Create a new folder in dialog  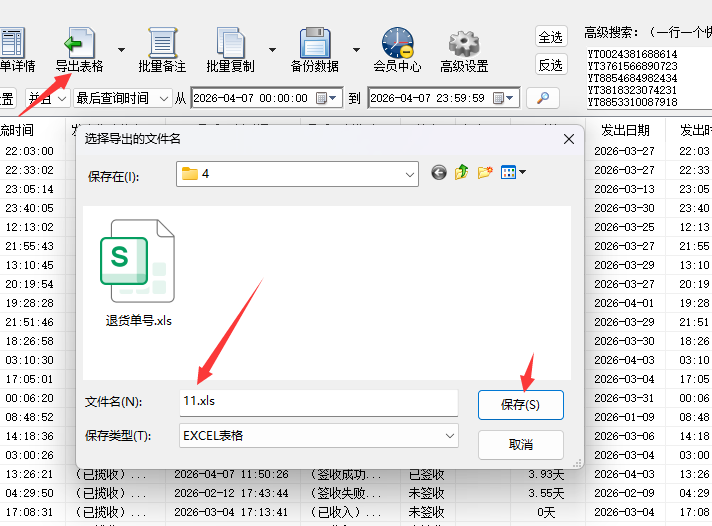pyautogui.click(x=485, y=173)
